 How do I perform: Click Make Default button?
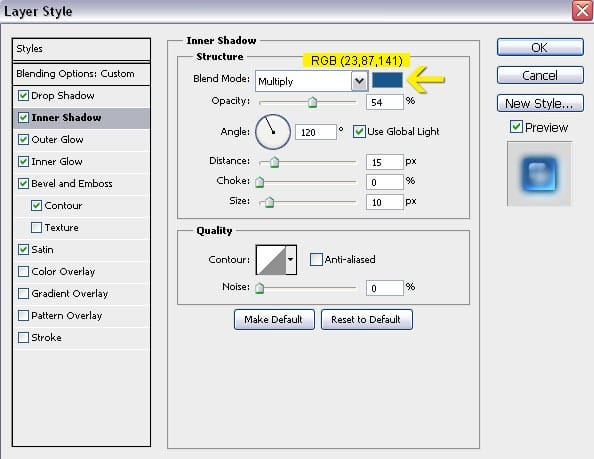pyautogui.click(x=274, y=320)
